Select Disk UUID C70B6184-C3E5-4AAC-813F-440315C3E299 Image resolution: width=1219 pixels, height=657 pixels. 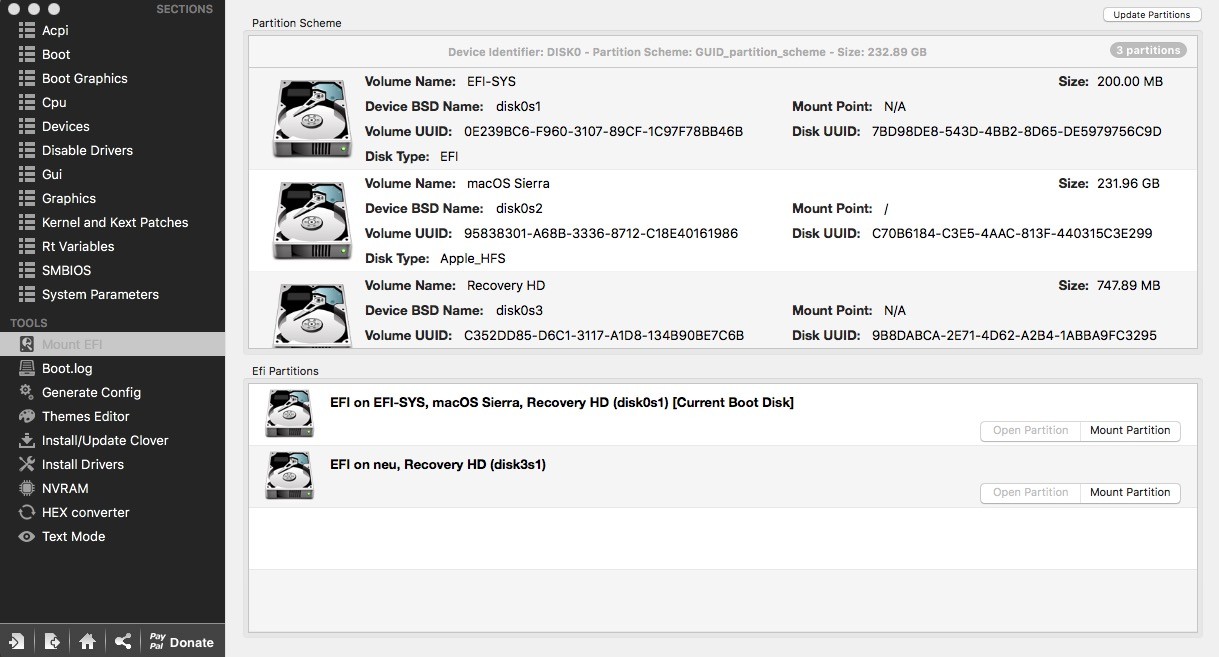[x=1012, y=233]
